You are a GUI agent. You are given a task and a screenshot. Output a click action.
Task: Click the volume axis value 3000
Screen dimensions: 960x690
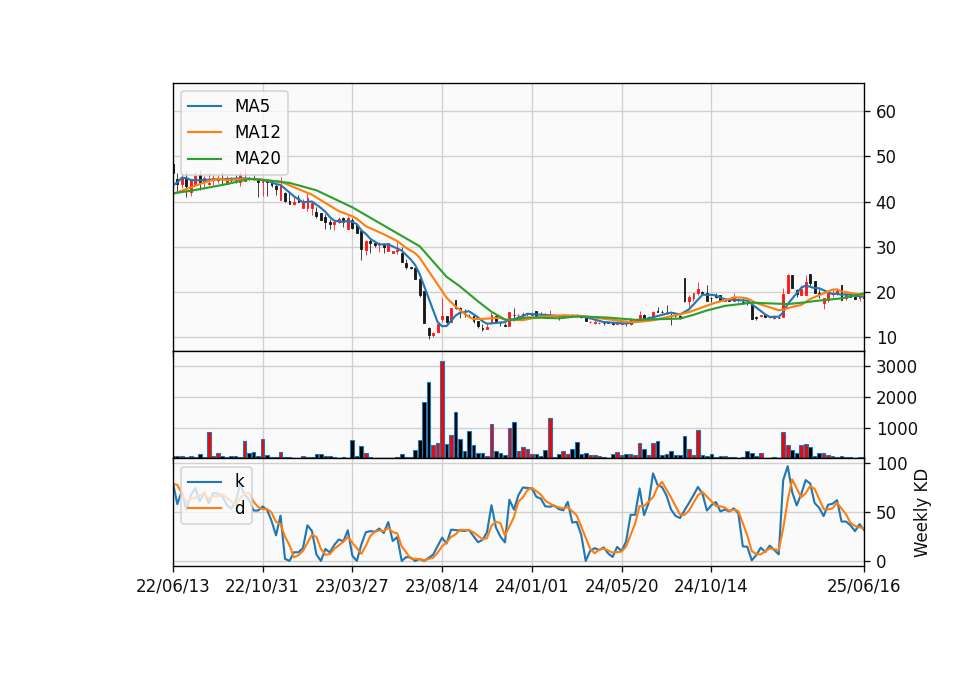pos(897,367)
